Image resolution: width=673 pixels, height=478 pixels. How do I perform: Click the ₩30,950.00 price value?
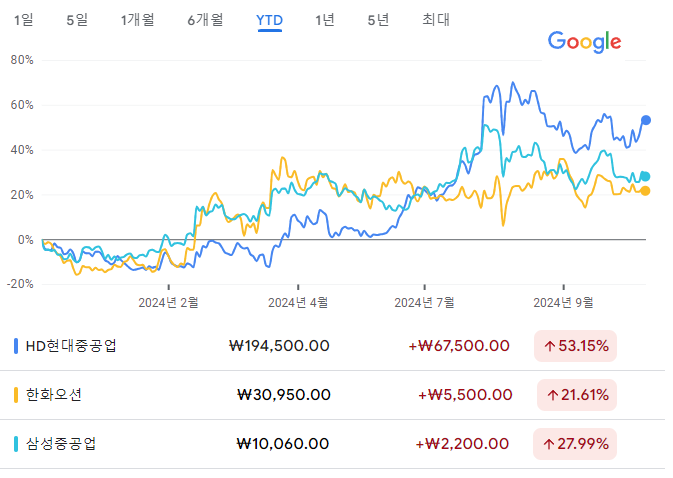click(284, 395)
